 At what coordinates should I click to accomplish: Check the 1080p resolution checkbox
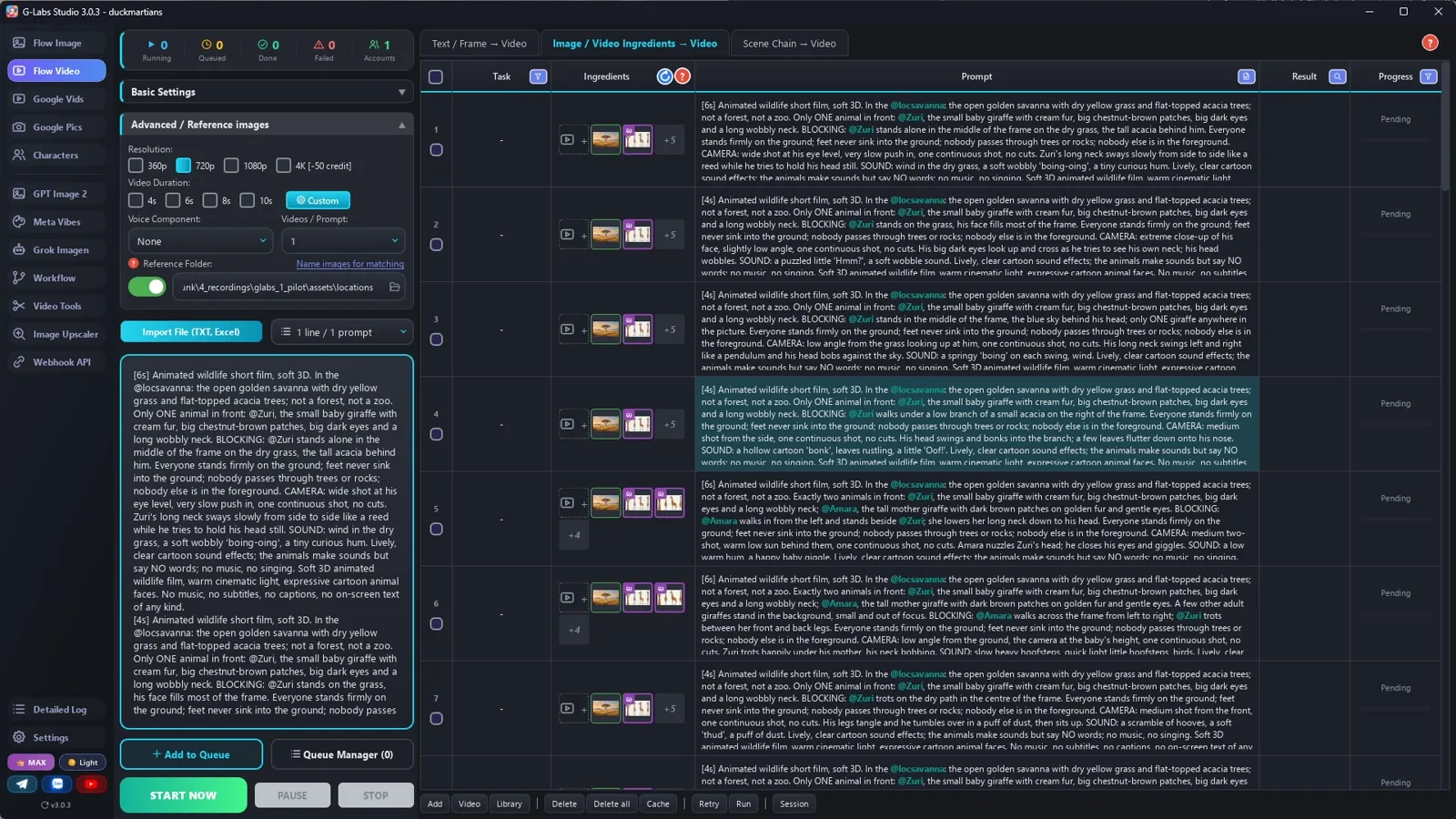coord(231,166)
